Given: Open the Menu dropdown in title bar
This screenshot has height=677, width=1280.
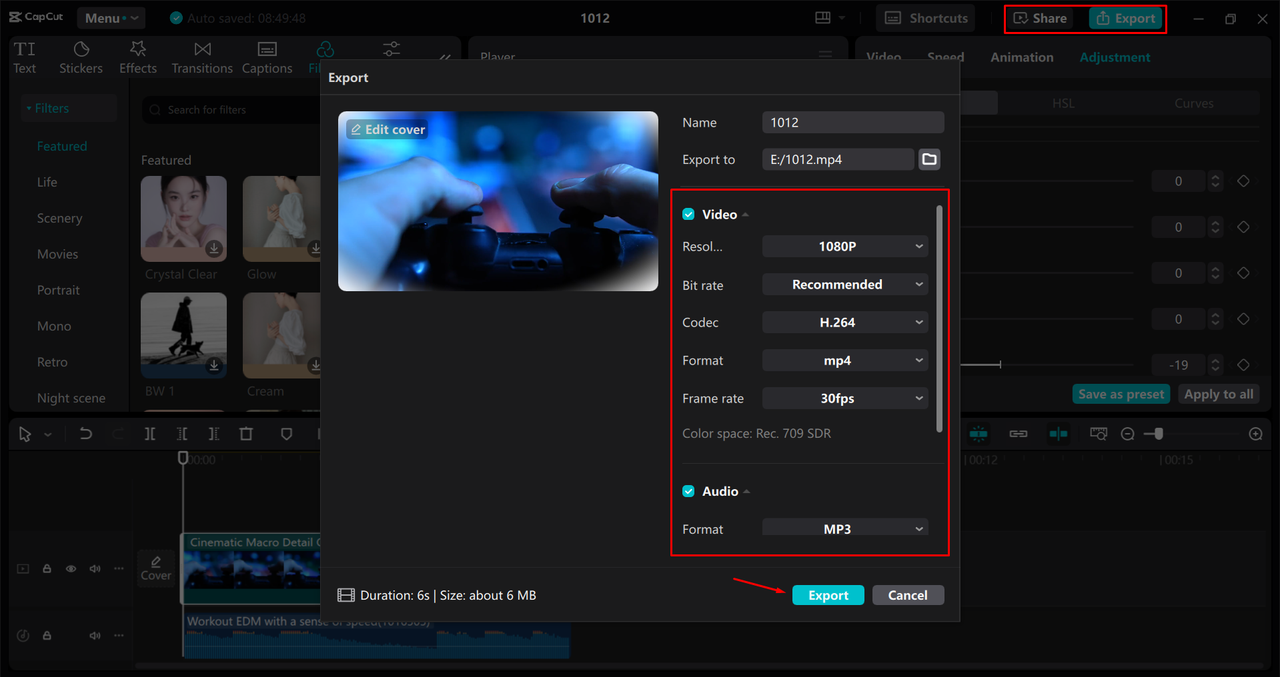Looking at the screenshot, I should coord(110,18).
